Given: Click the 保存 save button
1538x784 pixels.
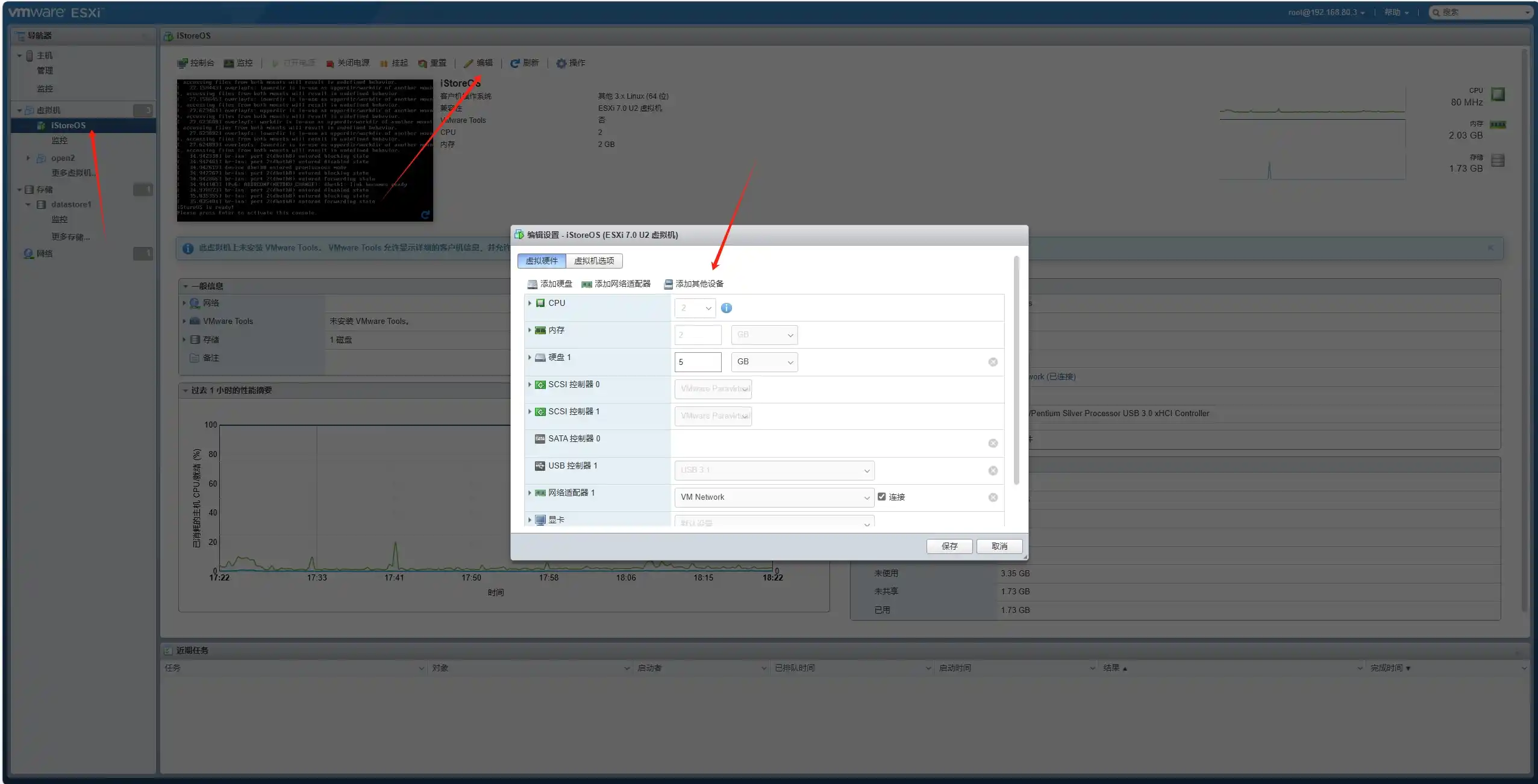Looking at the screenshot, I should pyautogui.click(x=949, y=546).
